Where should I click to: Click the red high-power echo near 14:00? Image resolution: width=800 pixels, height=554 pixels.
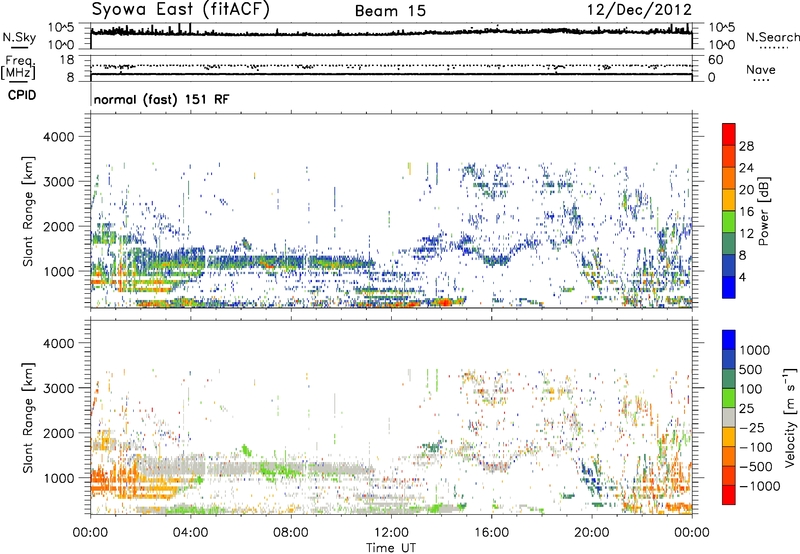coord(445,302)
